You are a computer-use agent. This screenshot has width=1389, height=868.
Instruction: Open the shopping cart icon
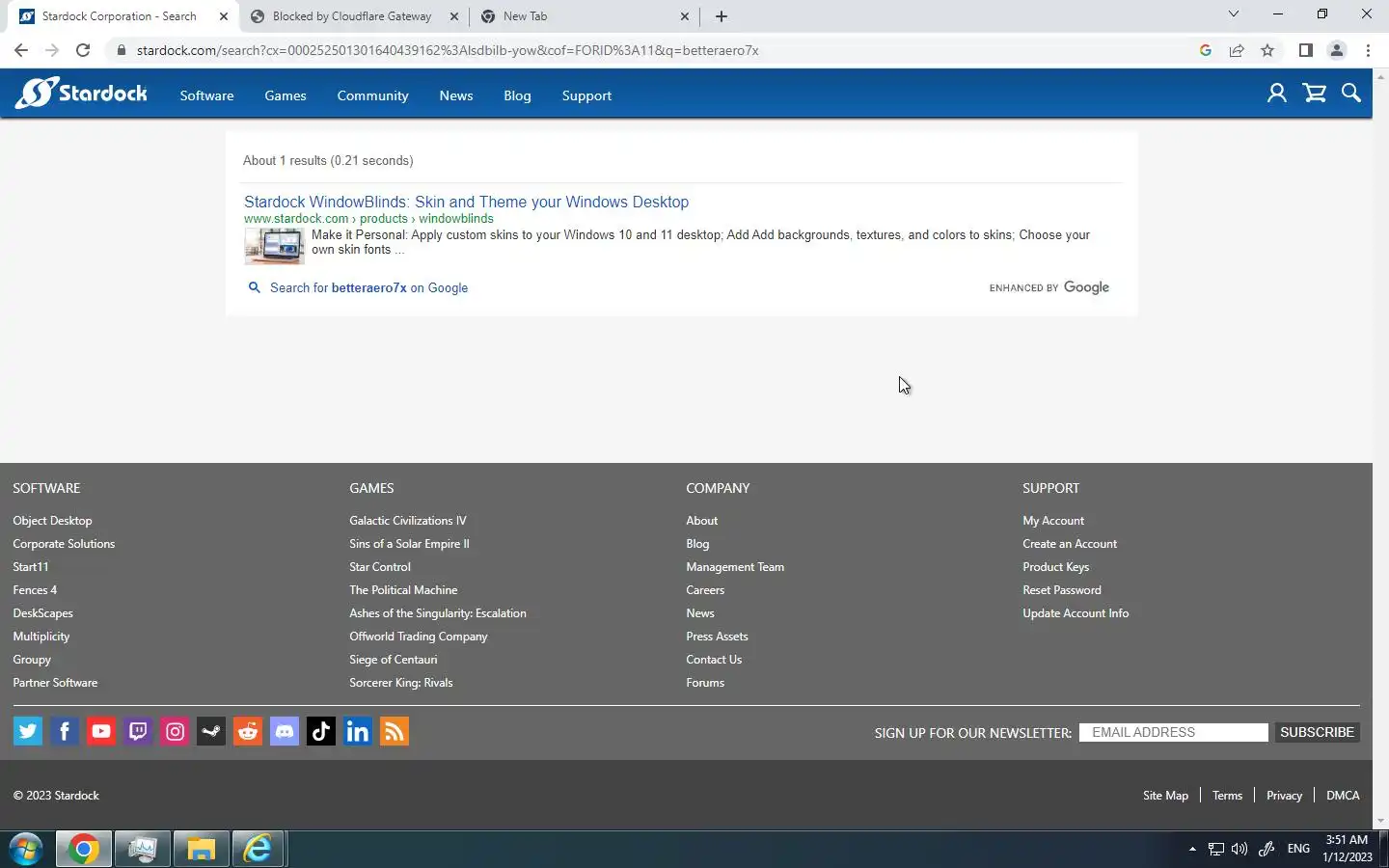[x=1314, y=94]
